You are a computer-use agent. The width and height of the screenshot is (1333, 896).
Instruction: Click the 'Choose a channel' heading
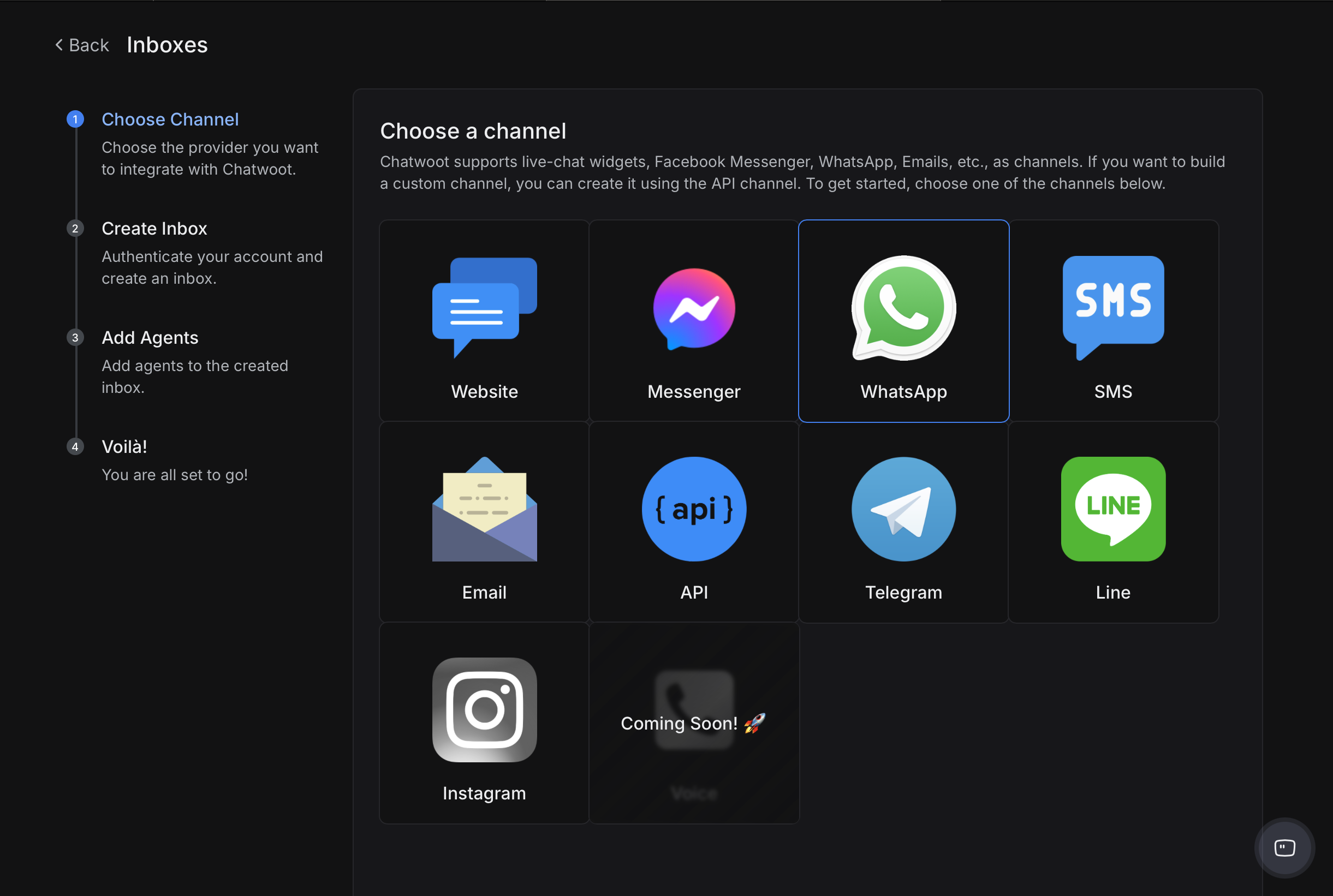point(473,131)
